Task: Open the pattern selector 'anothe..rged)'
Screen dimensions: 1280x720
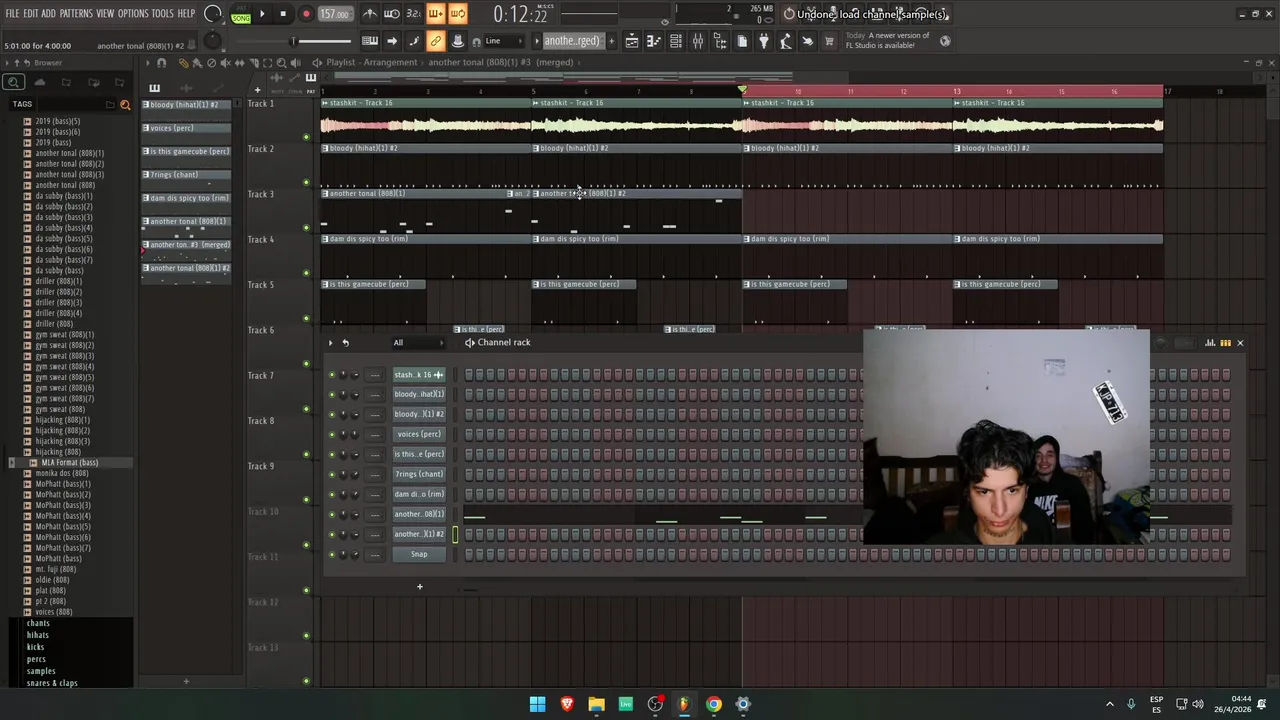Action: [572, 41]
